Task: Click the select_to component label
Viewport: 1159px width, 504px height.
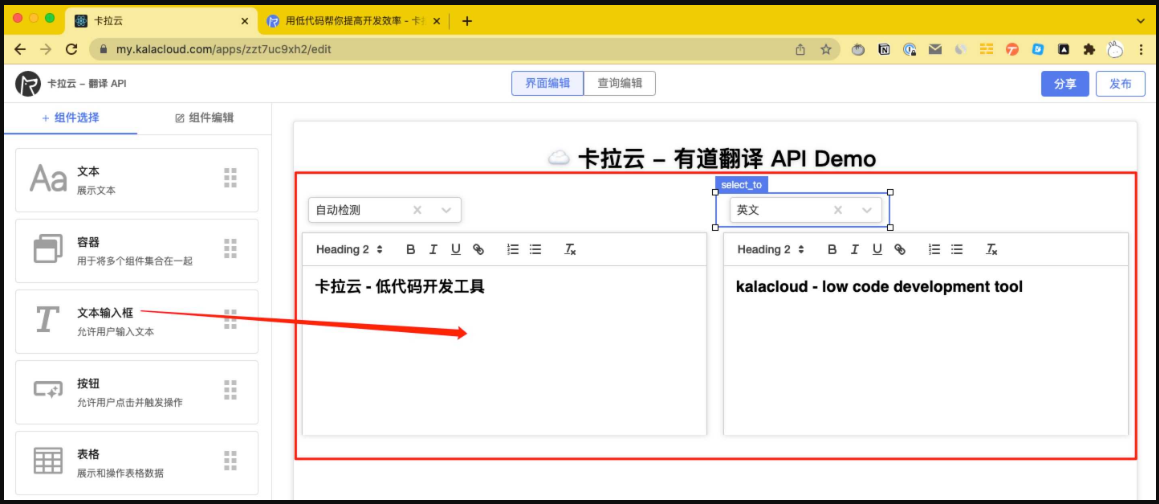Action: 741,185
